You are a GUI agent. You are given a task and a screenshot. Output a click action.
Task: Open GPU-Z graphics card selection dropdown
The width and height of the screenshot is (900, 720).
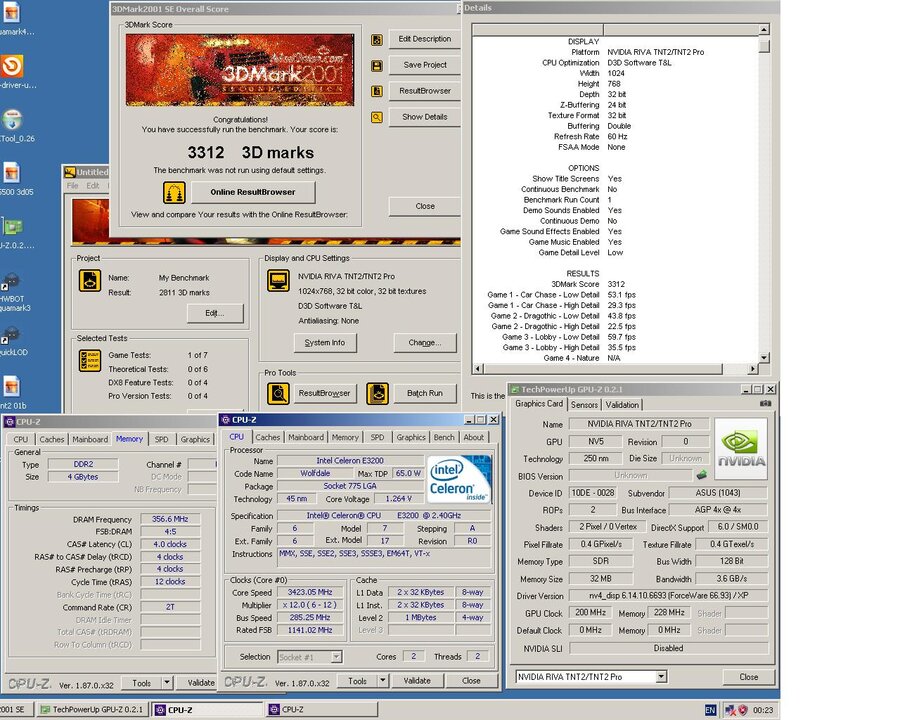pos(661,676)
